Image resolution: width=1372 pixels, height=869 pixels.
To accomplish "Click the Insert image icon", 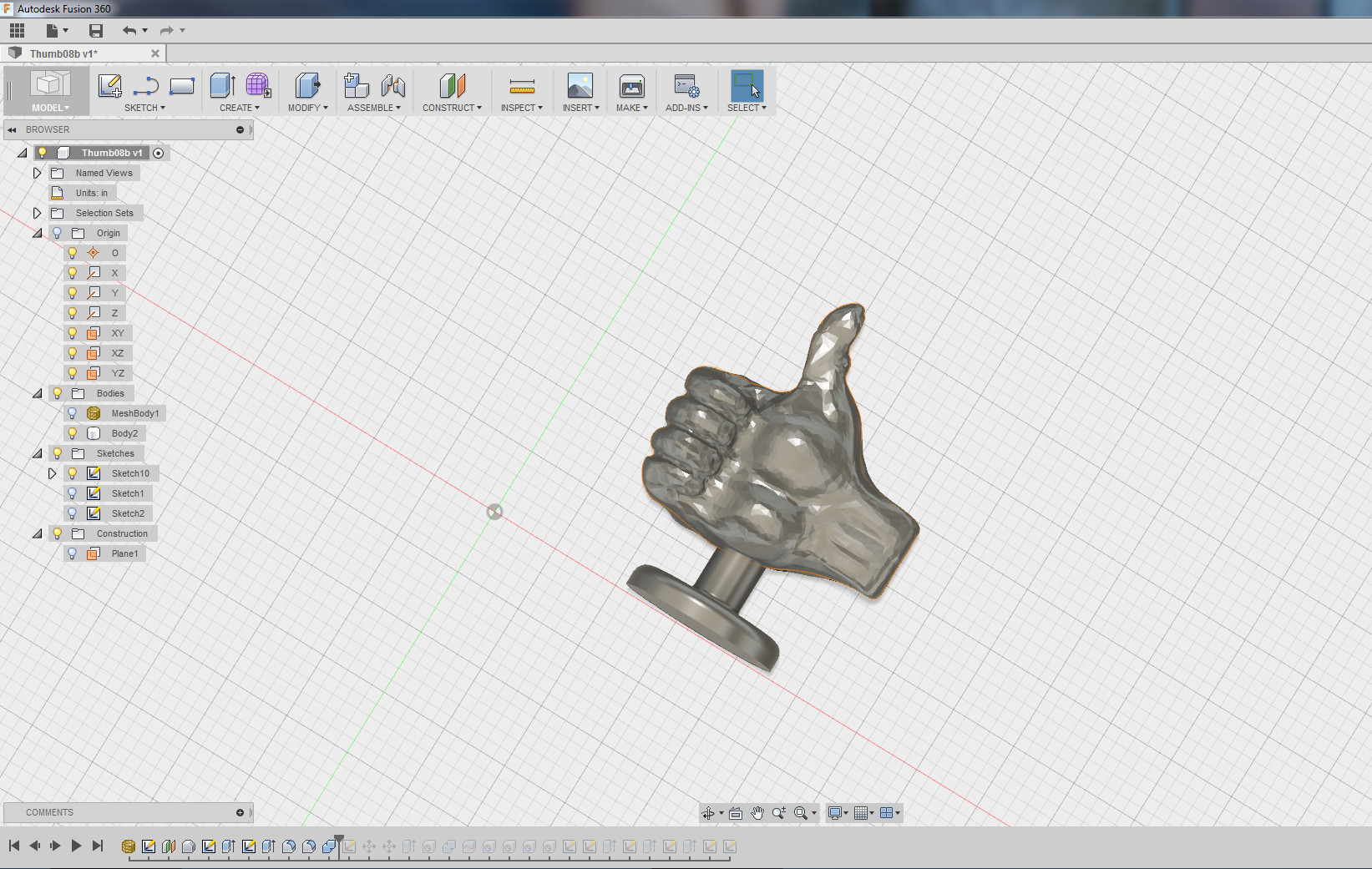I will (x=580, y=86).
